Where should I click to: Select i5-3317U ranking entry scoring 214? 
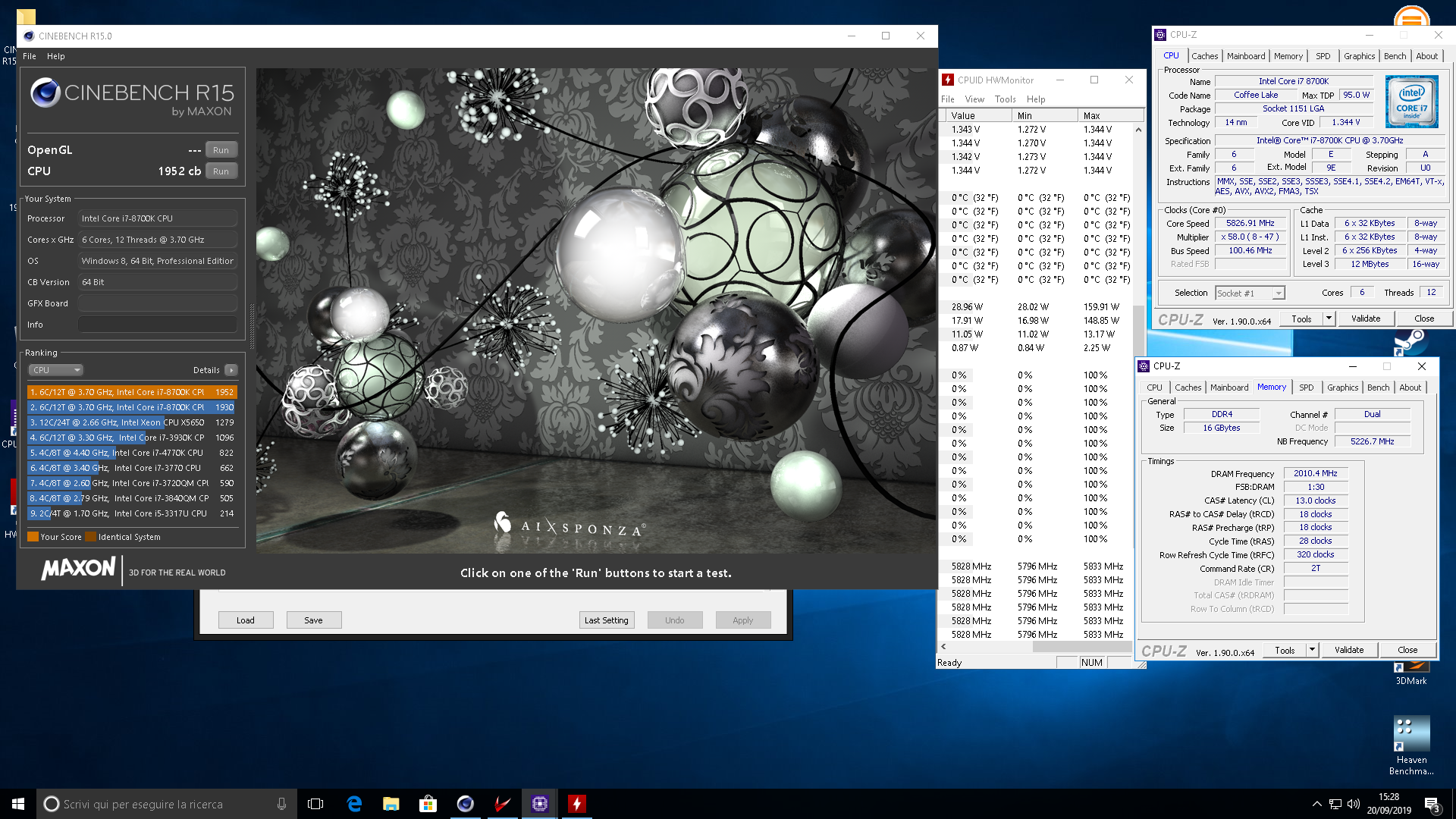click(x=133, y=513)
